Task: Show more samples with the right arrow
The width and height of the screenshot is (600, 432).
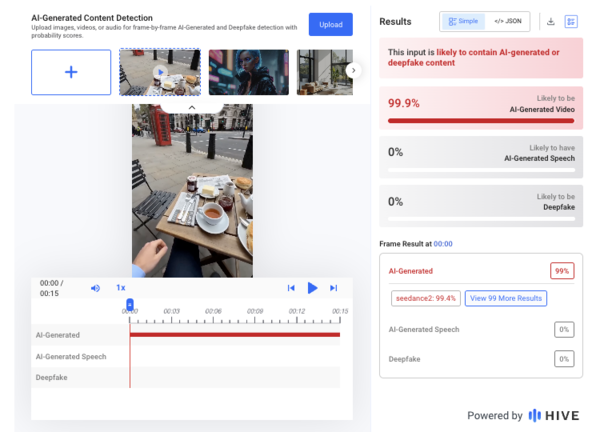Action: pyautogui.click(x=354, y=70)
